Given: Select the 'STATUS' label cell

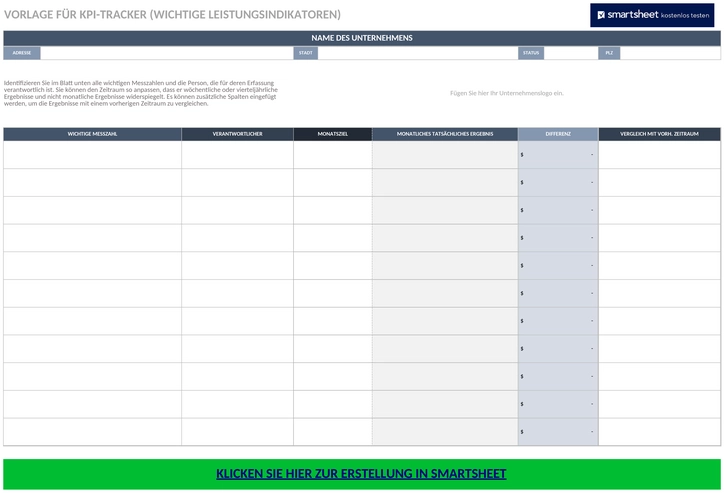Looking at the screenshot, I should [531, 53].
